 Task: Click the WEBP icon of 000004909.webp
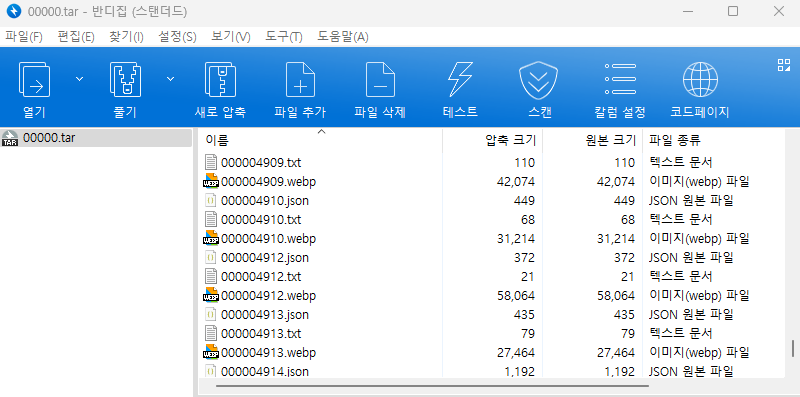point(211,181)
